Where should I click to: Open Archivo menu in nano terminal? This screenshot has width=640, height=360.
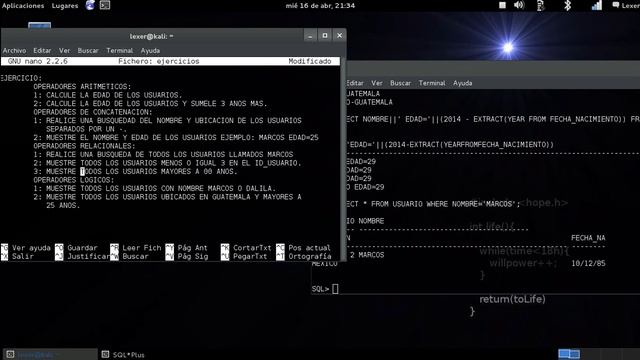coord(14,51)
